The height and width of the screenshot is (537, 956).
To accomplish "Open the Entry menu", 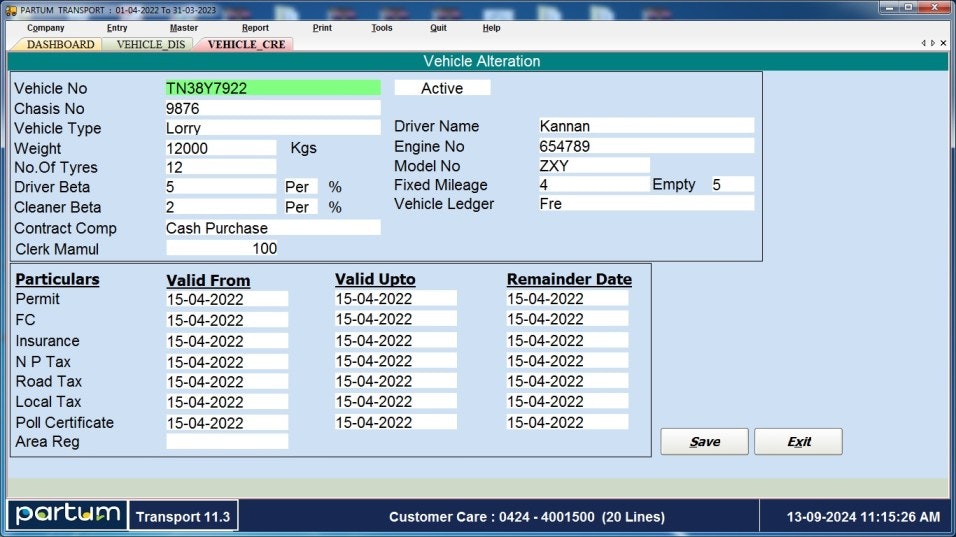I will [x=117, y=27].
